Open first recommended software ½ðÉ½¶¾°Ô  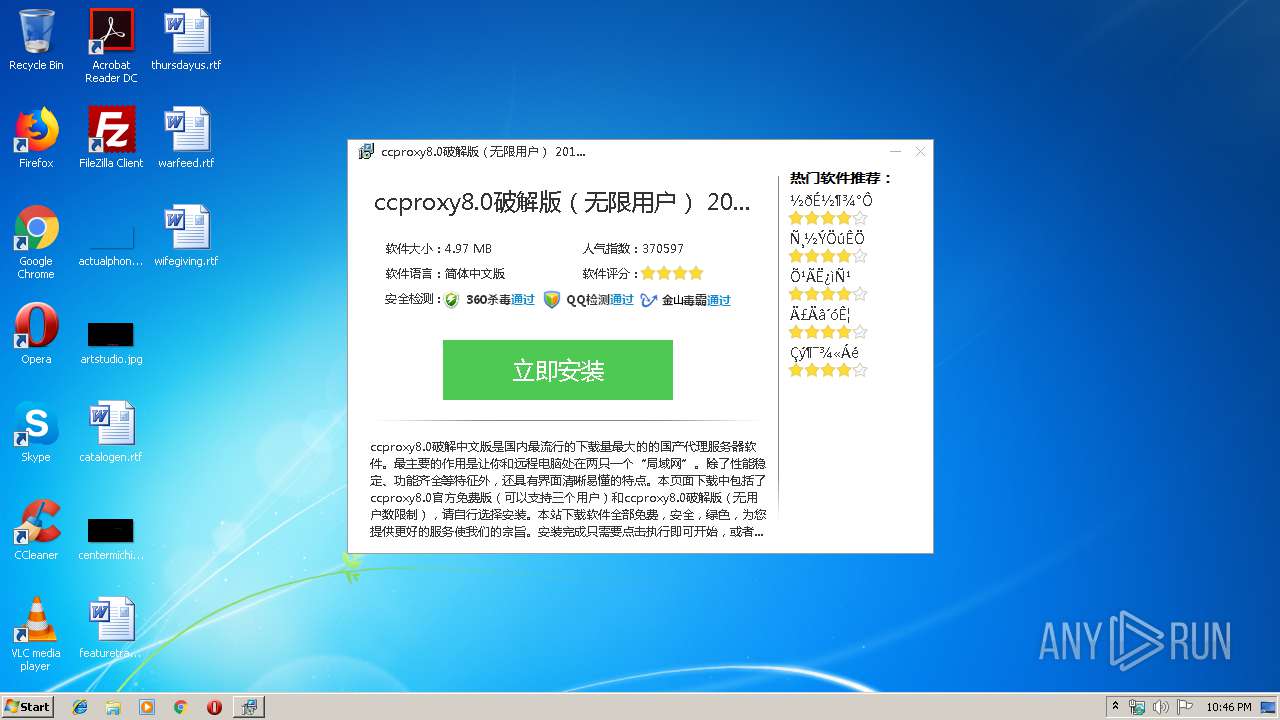pyautogui.click(x=830, y=200)
